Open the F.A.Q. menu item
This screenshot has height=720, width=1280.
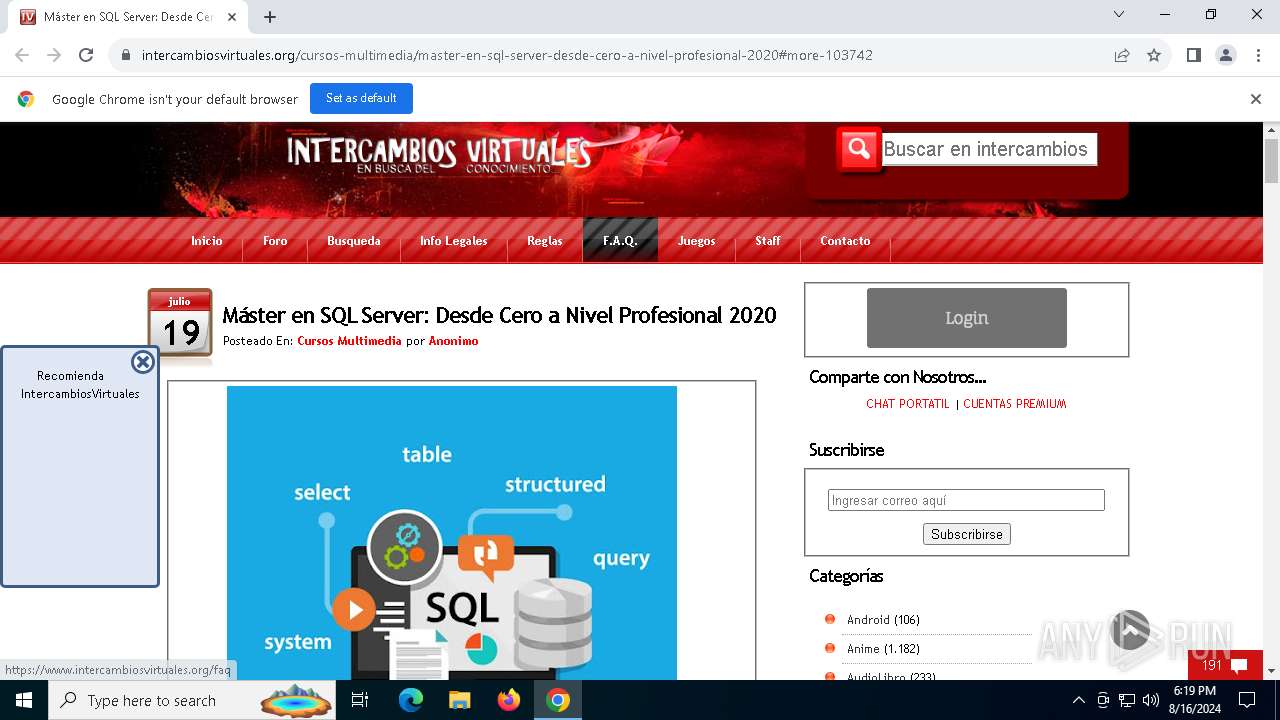point(620,241)
